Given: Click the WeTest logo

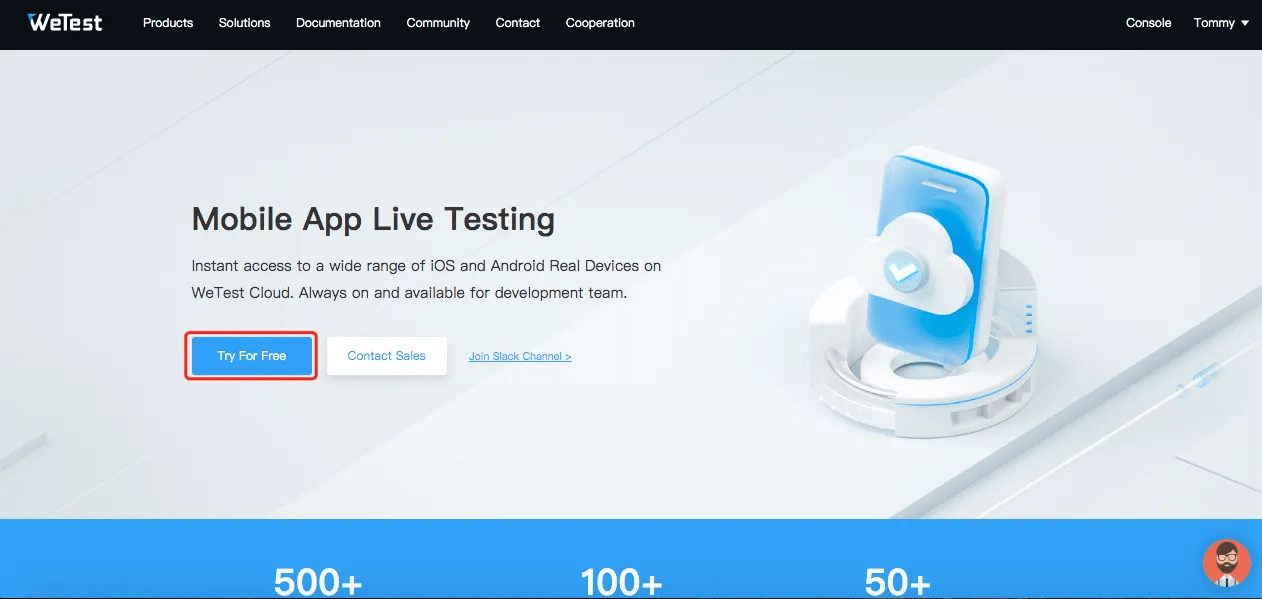Looking at the screenshot, I should coord(65,22).
